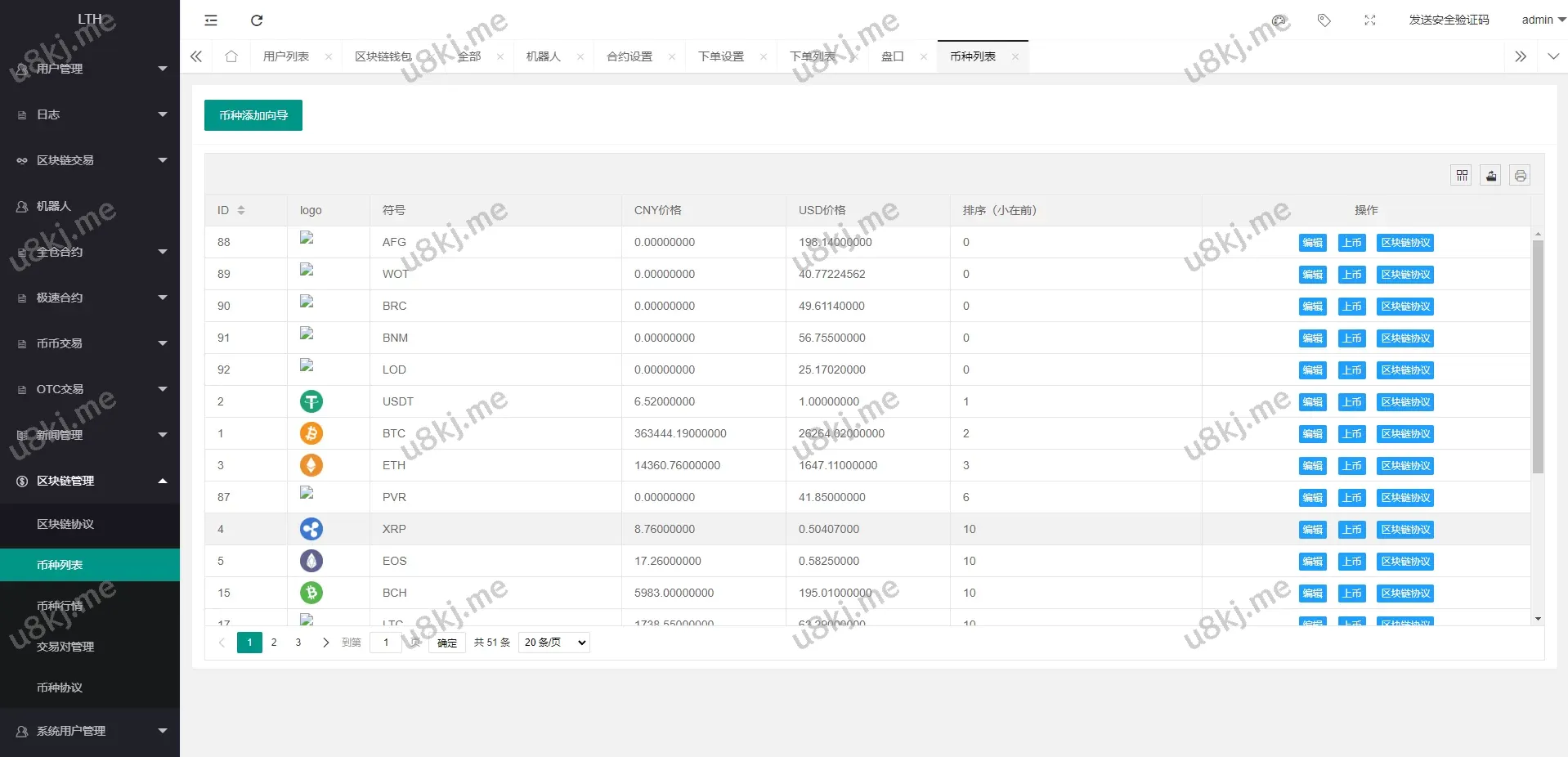Expand the 用户管理 sidebar menu

[90, 69]
